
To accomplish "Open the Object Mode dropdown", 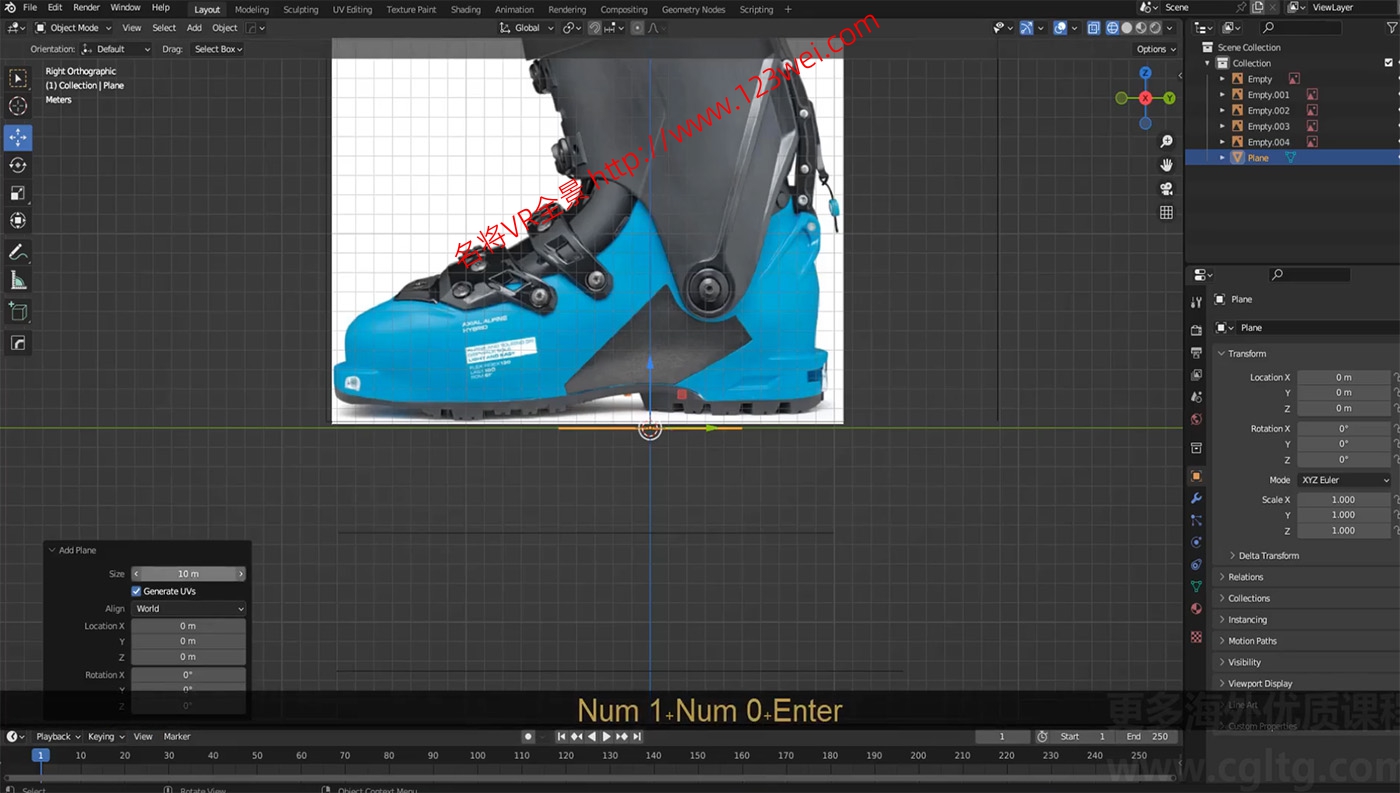I will click(74, 28).
